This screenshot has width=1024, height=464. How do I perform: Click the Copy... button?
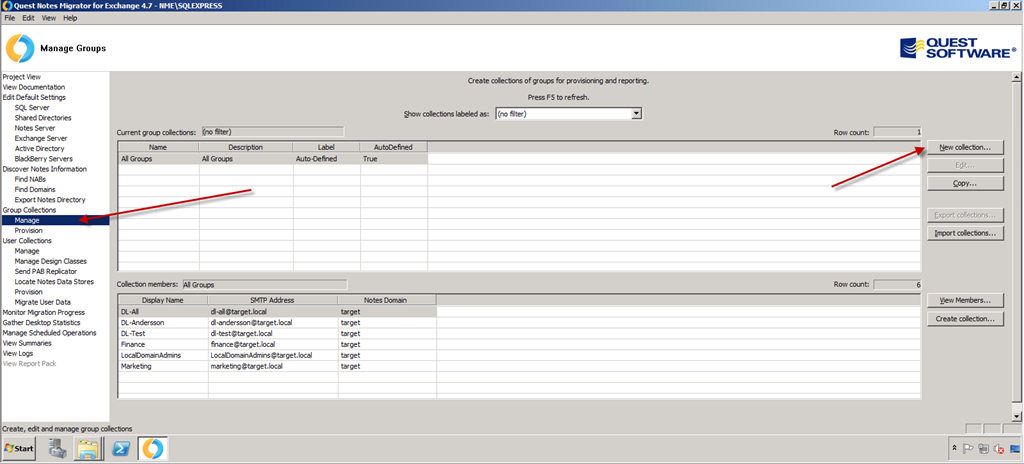click(x=965, y=184)
